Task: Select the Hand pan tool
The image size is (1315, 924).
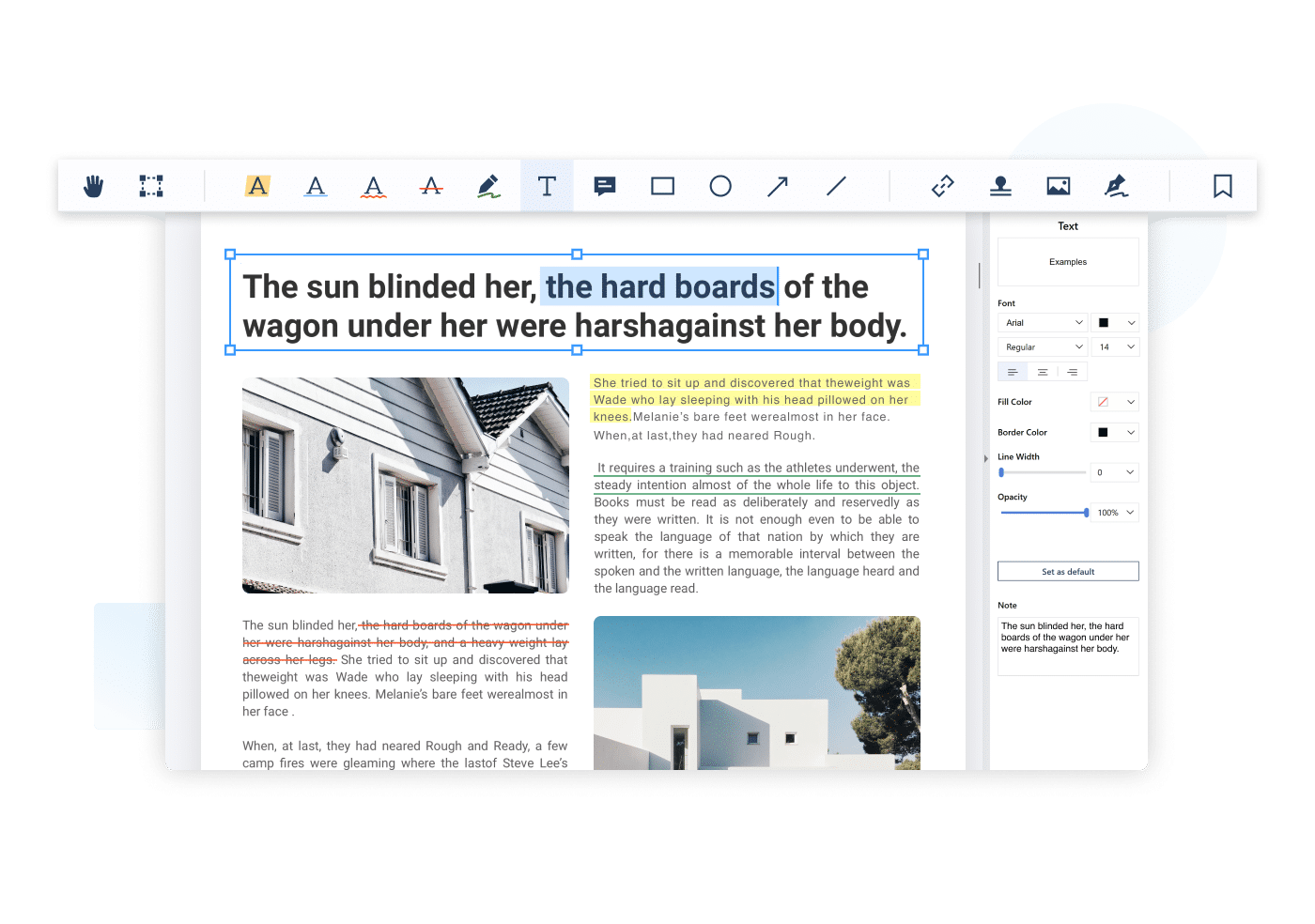Action: pyautogui.click(x=93, y=186)
